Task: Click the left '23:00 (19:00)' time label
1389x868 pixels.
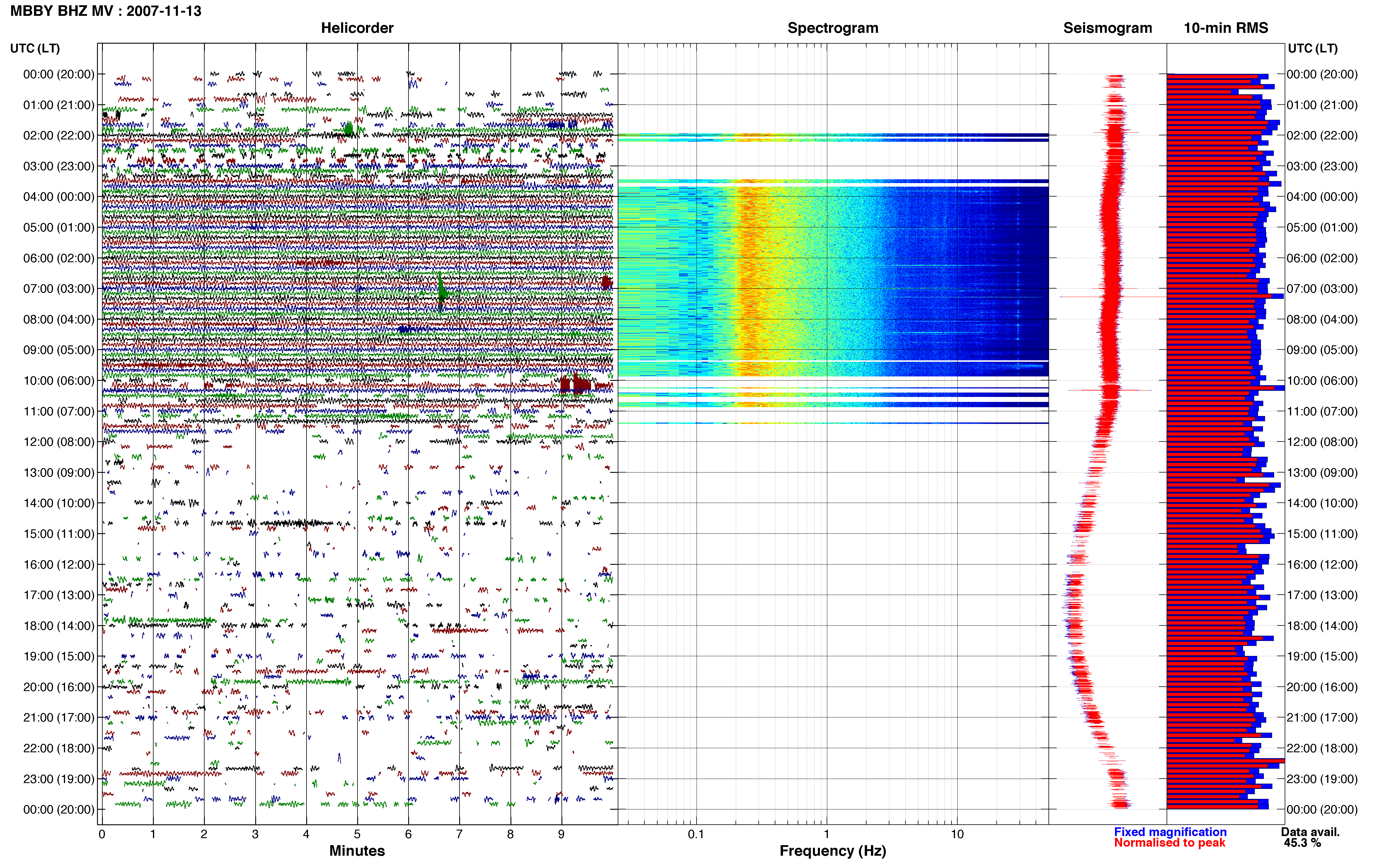Action: (x=59, y=779)
